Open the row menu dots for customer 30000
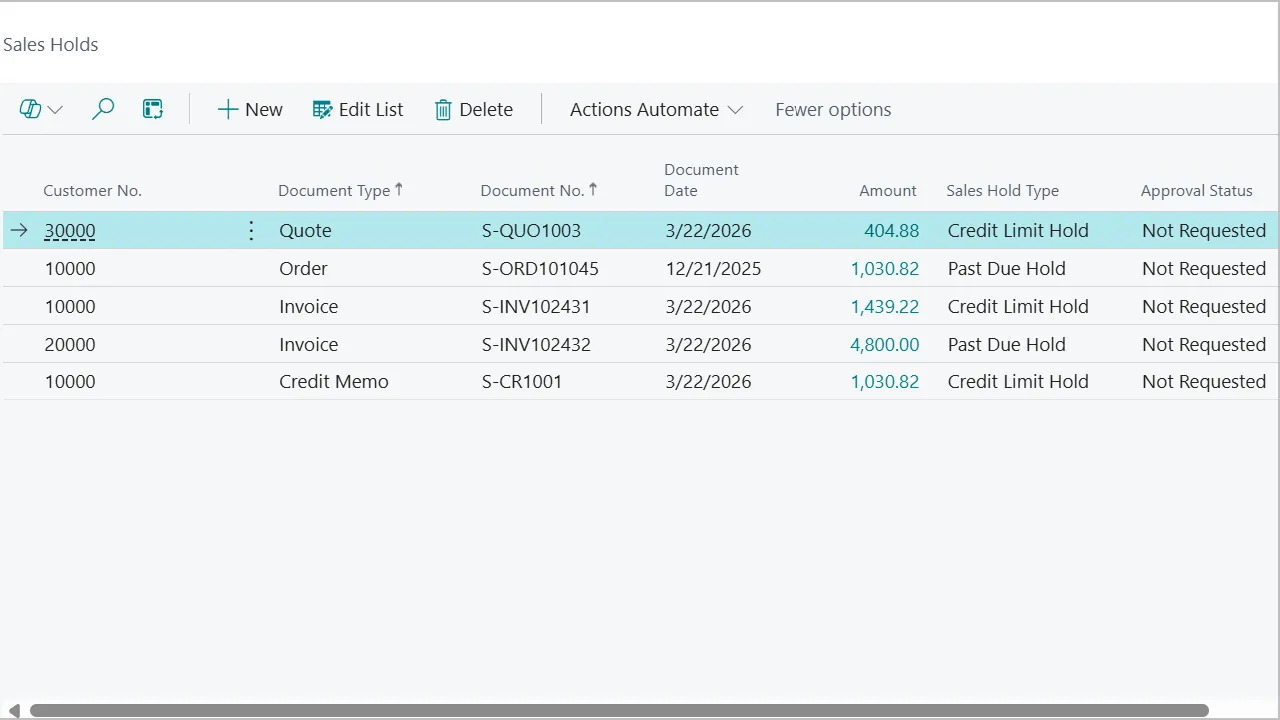The width and height of the screenshot is (1280, 720). [x=251, y=231]
